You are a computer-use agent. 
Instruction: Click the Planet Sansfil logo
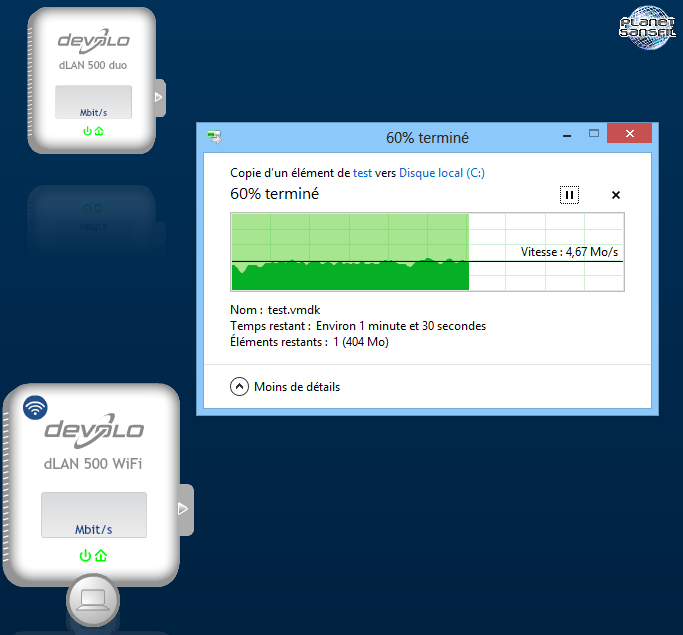[647, 28]
